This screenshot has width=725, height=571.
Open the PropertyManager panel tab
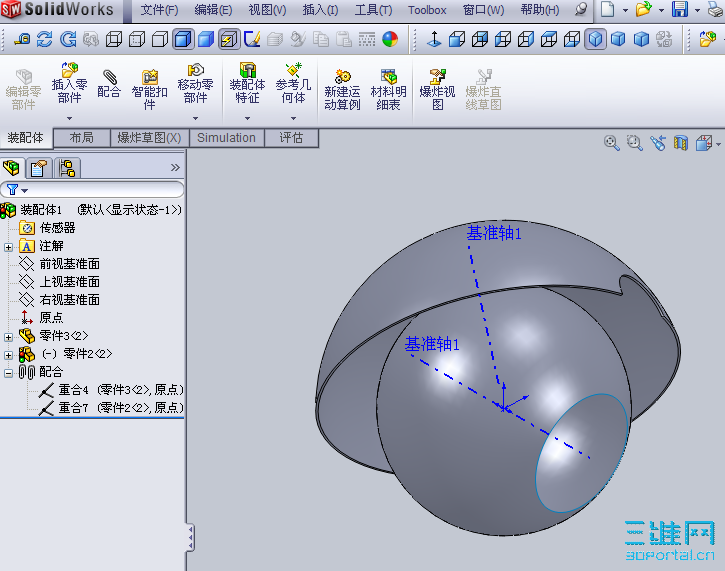(39, 168)
